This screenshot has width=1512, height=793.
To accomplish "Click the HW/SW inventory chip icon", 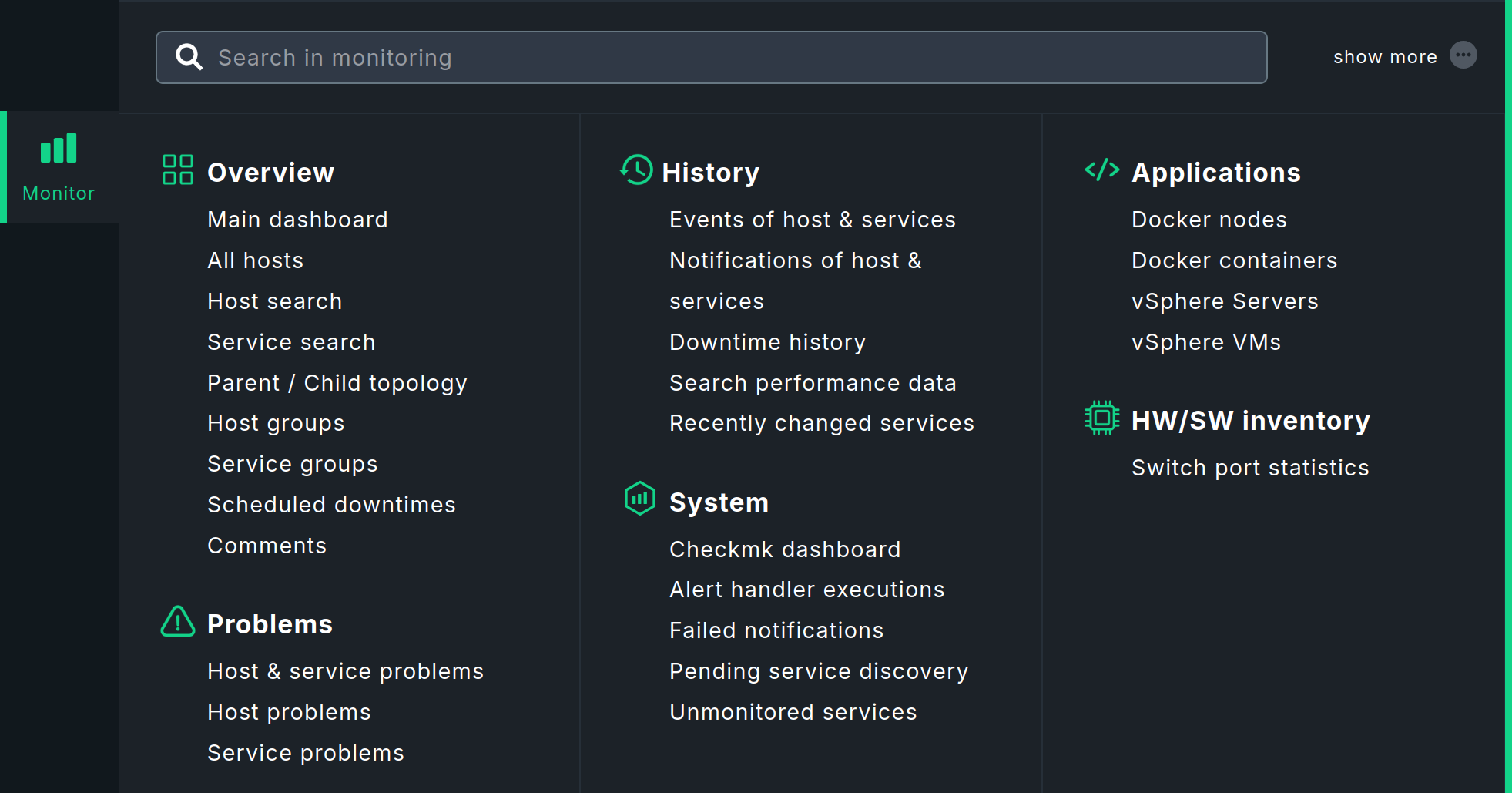I will click(1101, 418).
